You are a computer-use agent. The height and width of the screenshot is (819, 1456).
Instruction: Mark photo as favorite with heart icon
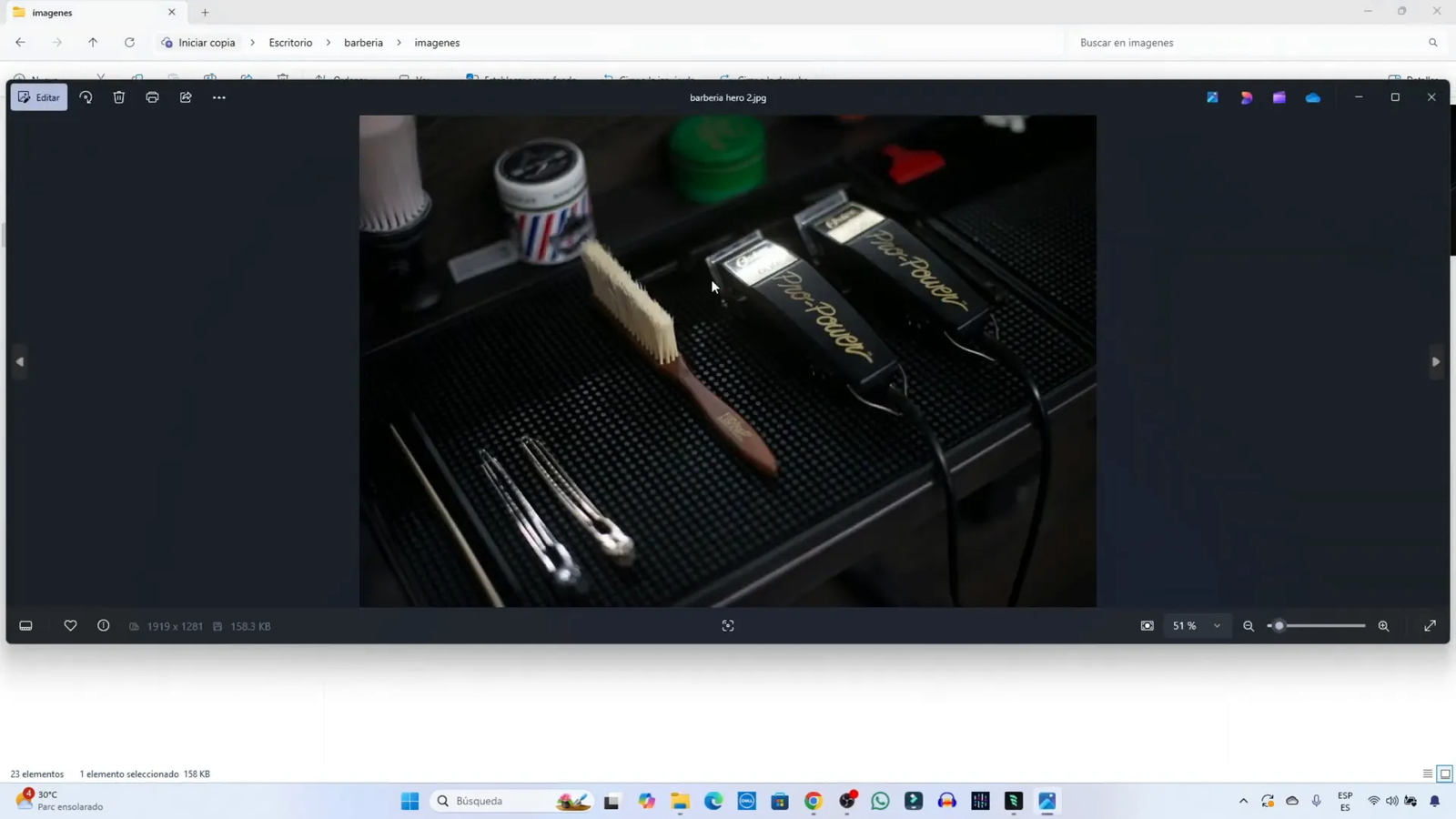click(70, 626)
